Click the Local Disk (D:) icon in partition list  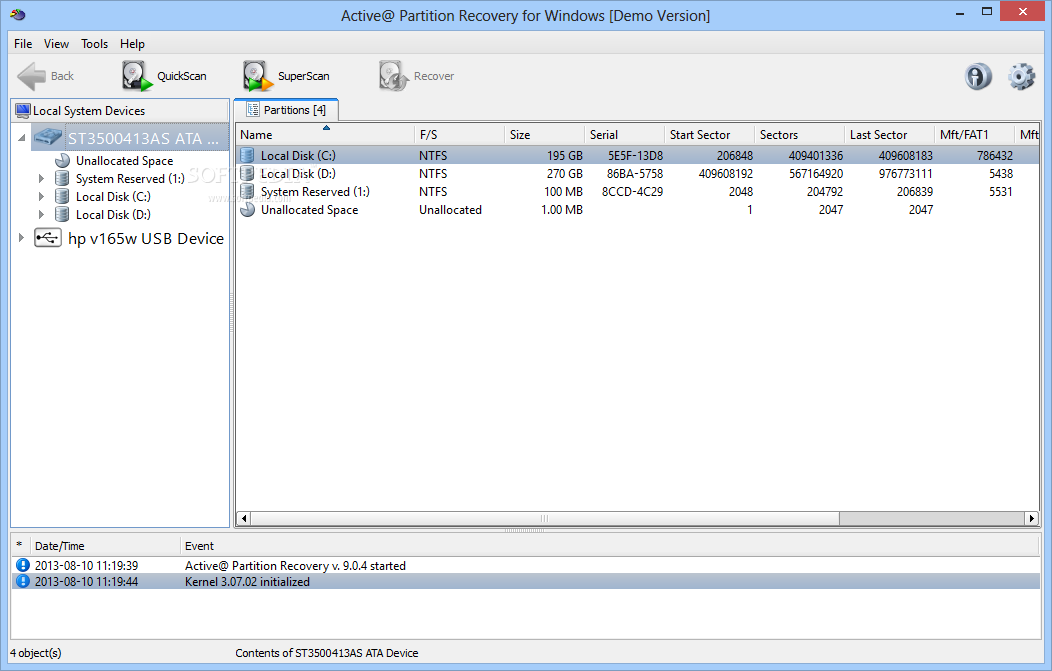click(x=248, y=174)
